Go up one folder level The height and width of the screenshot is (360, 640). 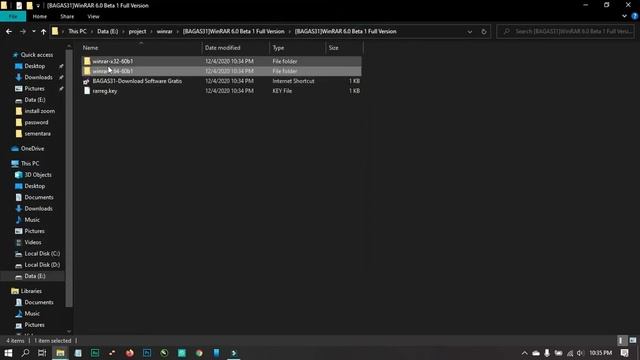[43, 31]
